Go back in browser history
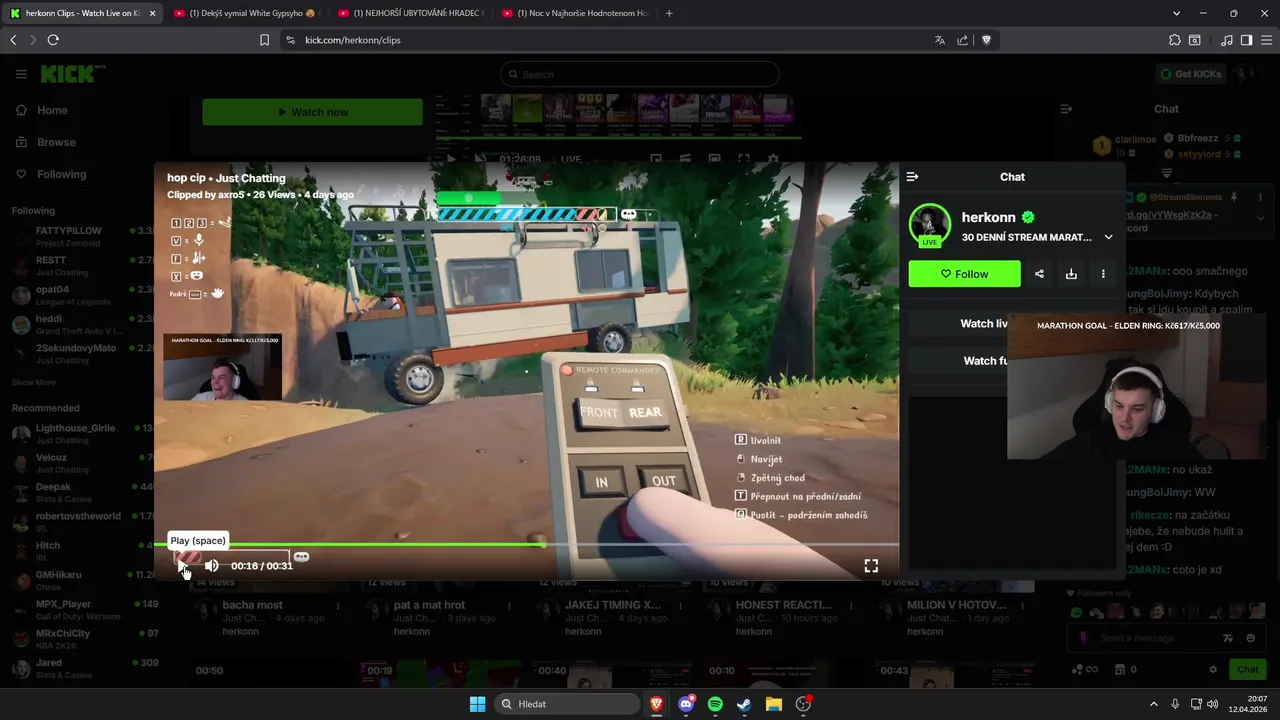Viewport: 1280px width, 720px height. (x=13, y=40)
